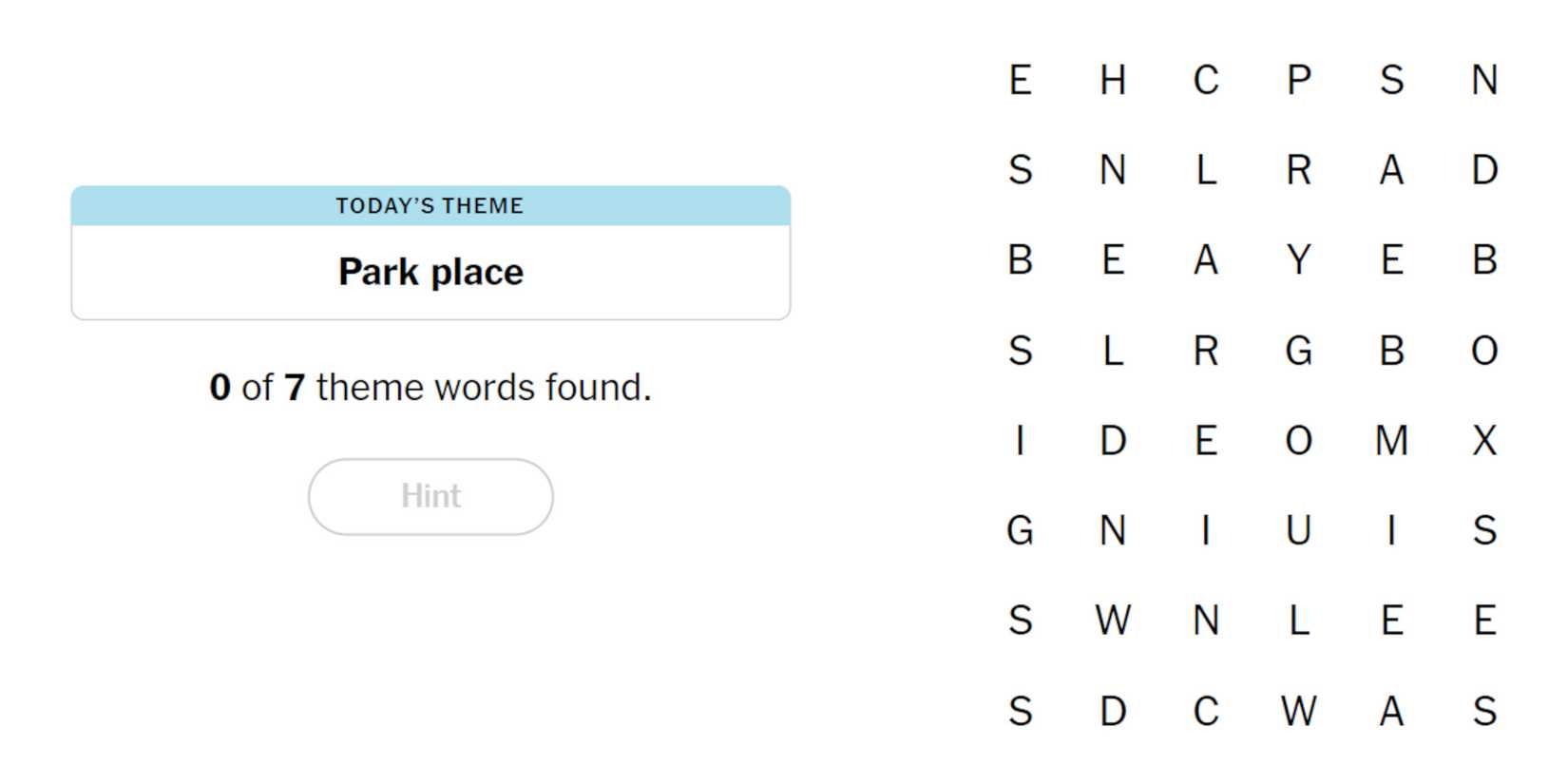Select the W in the seventh row
Viewport: 1568px width, 784px height.
click(x=1113, y=621)
